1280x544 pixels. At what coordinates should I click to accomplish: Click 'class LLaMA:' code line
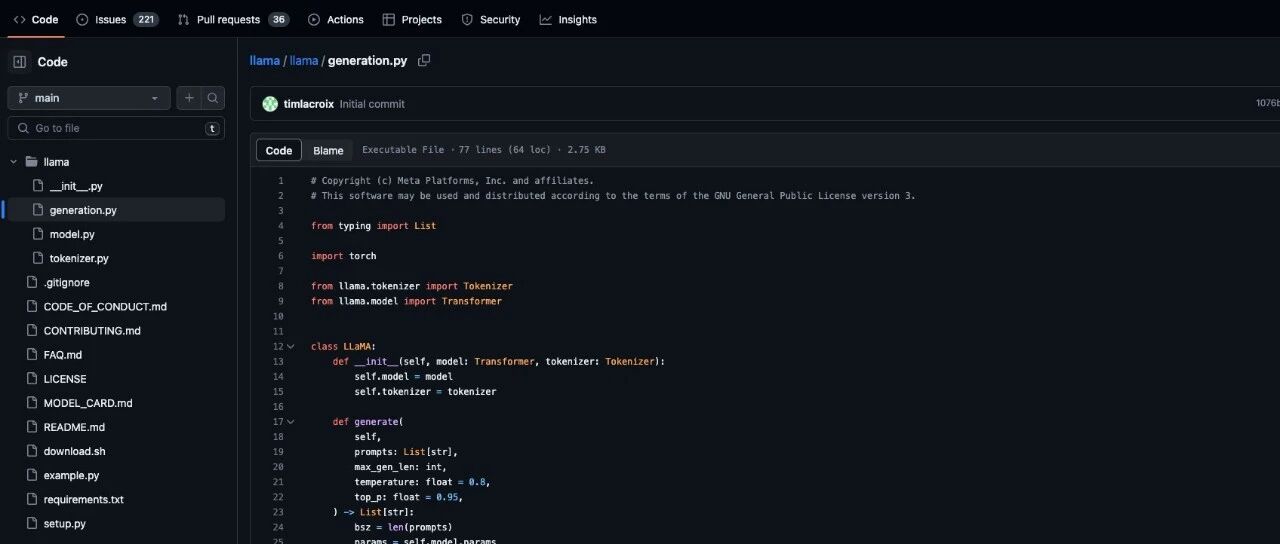343,346
